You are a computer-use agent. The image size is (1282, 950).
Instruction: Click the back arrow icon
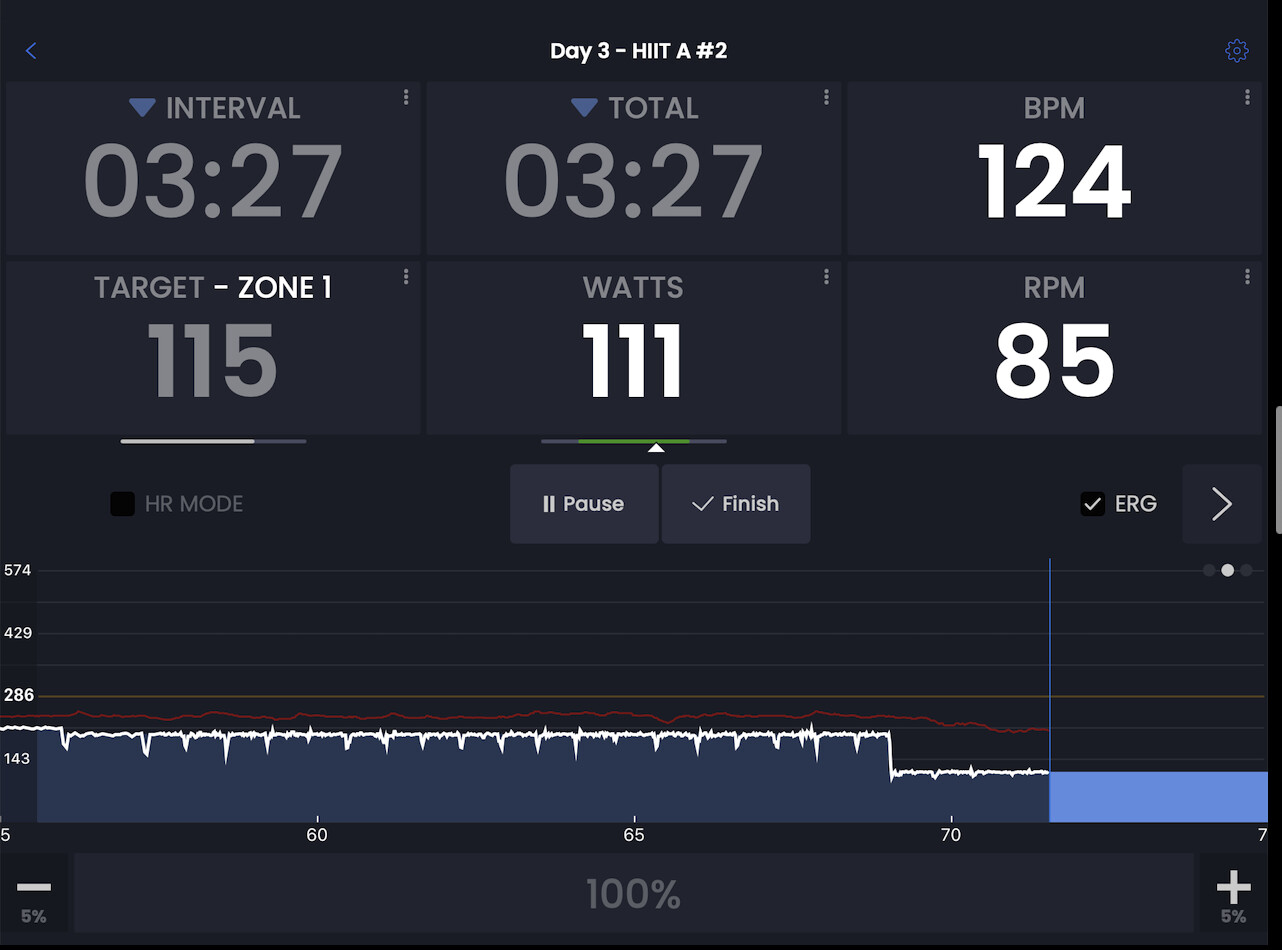31,51
